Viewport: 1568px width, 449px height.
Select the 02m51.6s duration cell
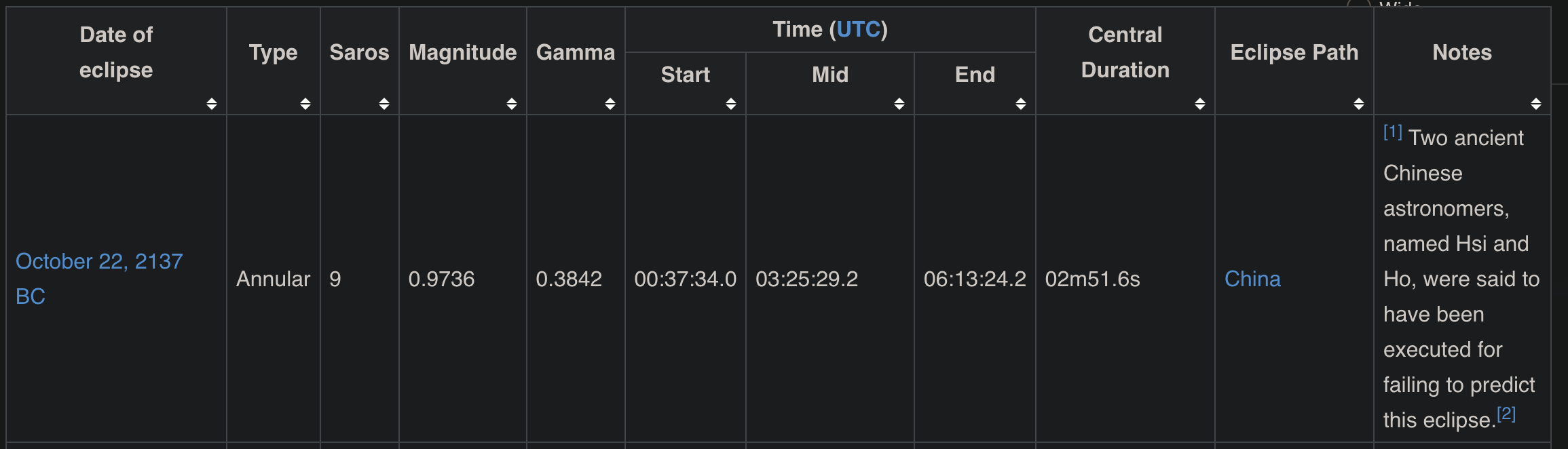point(1125,279)
